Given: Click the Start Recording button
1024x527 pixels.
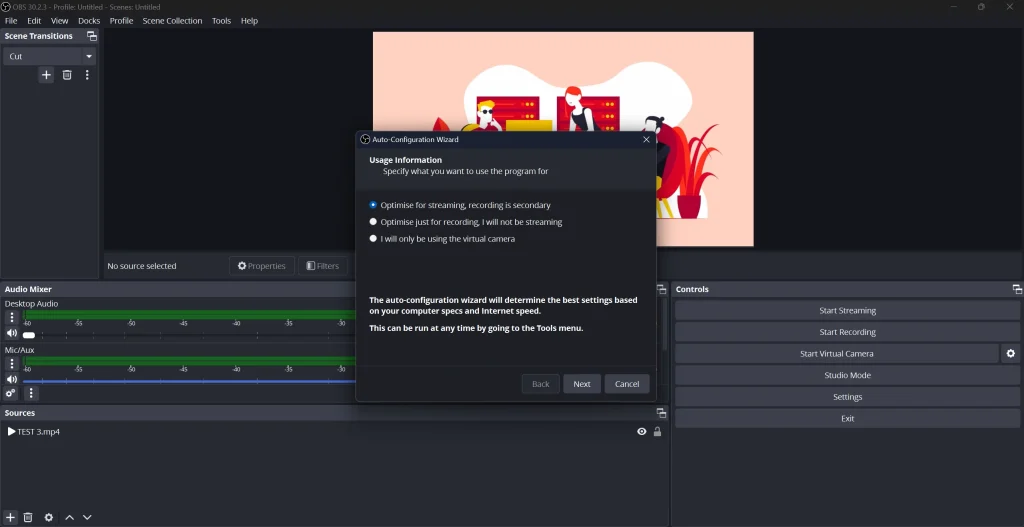Looking at the screenshot, I should pyautogui.click(x=848, y=332).
